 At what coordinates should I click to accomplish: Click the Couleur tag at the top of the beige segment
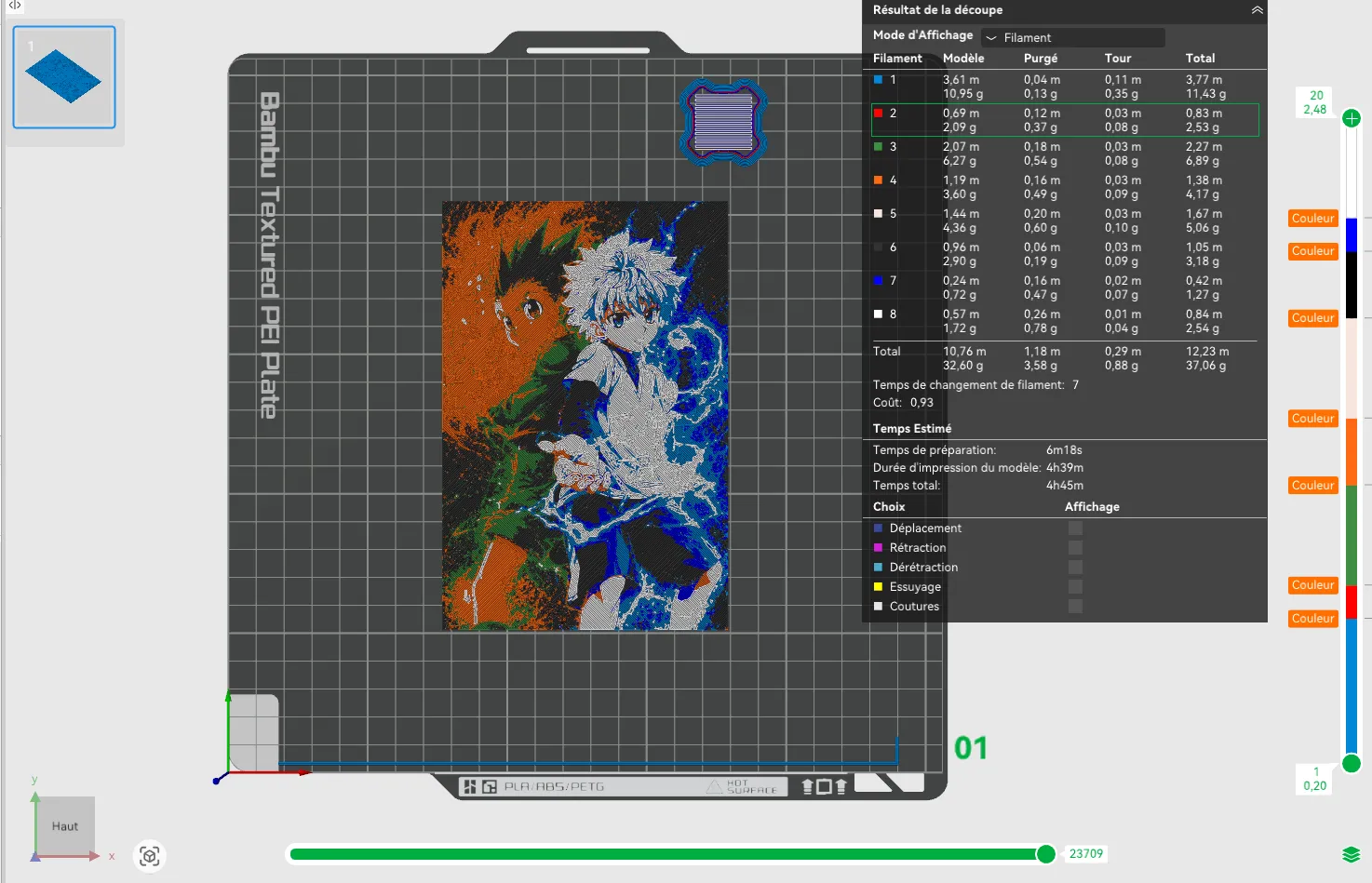[1313, 318]
